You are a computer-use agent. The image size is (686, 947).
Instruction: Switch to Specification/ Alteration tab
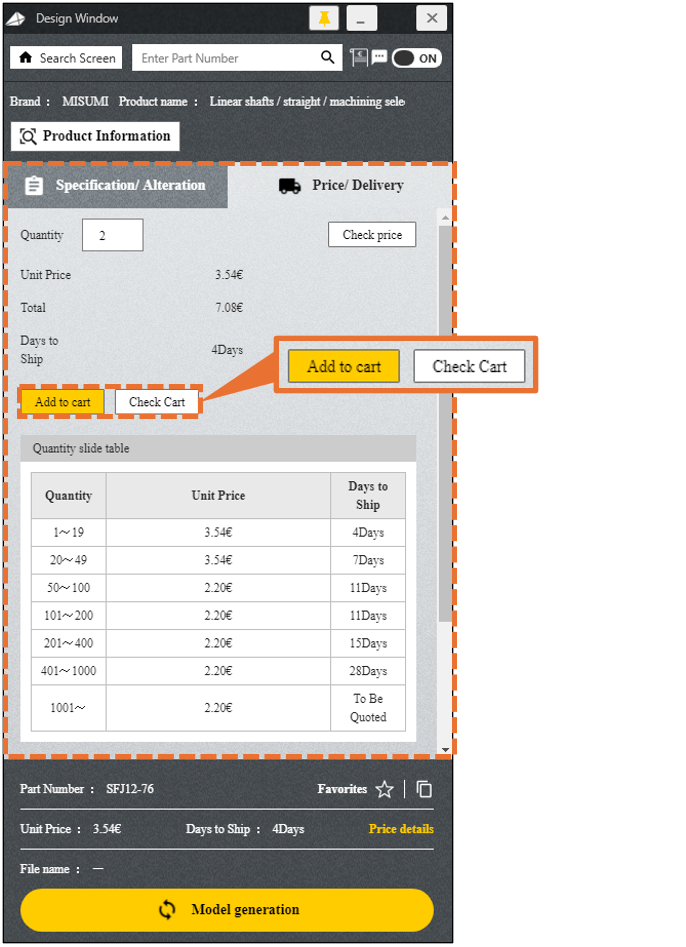tap(116, 185)
